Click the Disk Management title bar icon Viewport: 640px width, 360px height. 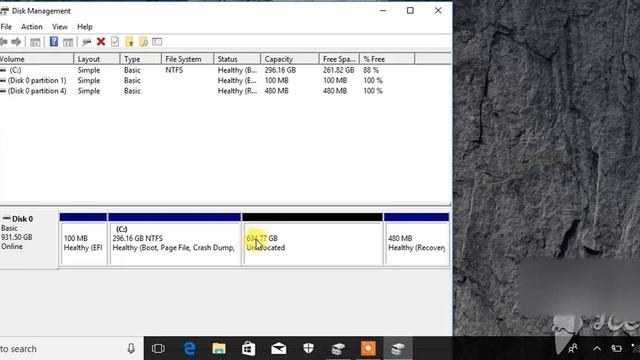click(x=4, y=11)
